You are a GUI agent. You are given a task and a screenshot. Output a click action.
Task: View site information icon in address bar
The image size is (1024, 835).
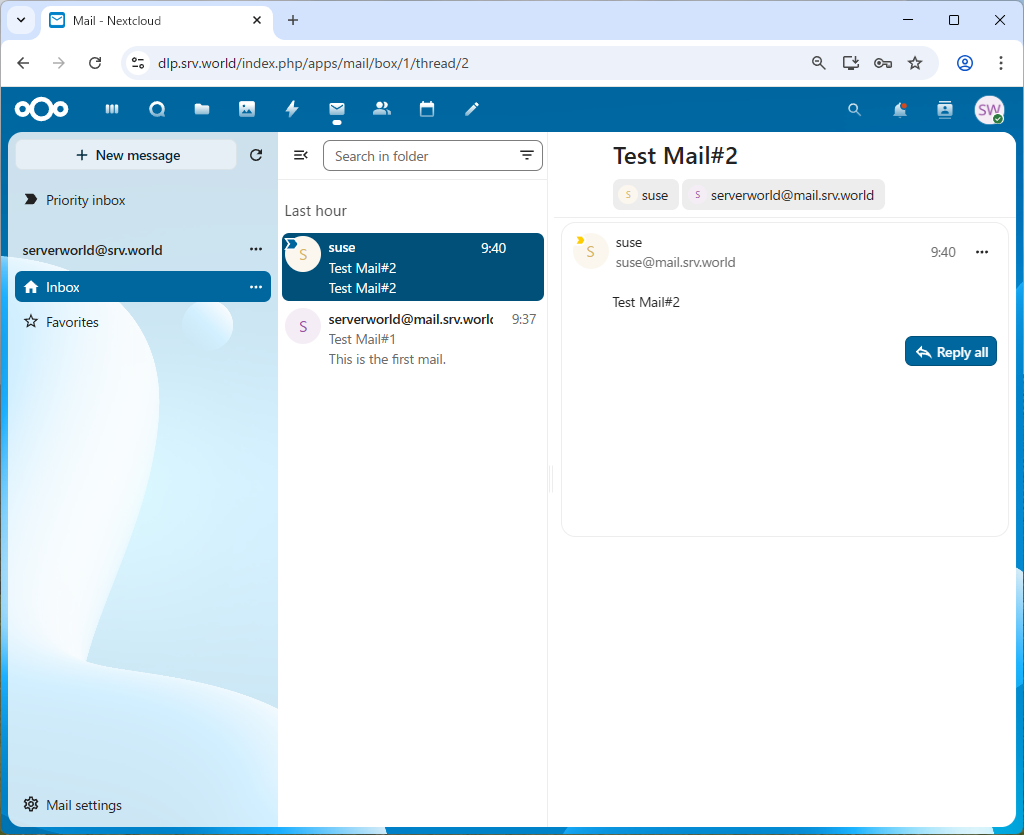(138, 63)
